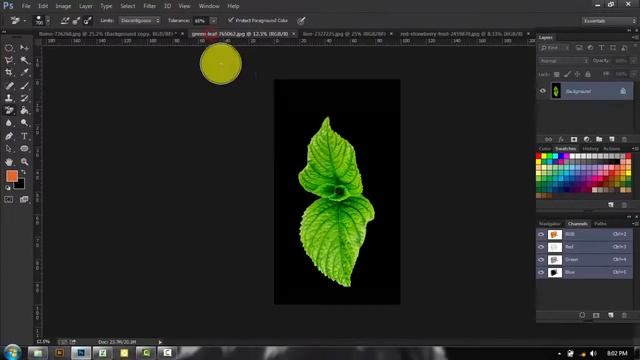
Task: Hide the Background layer eye icon
Action: [542, 91]
